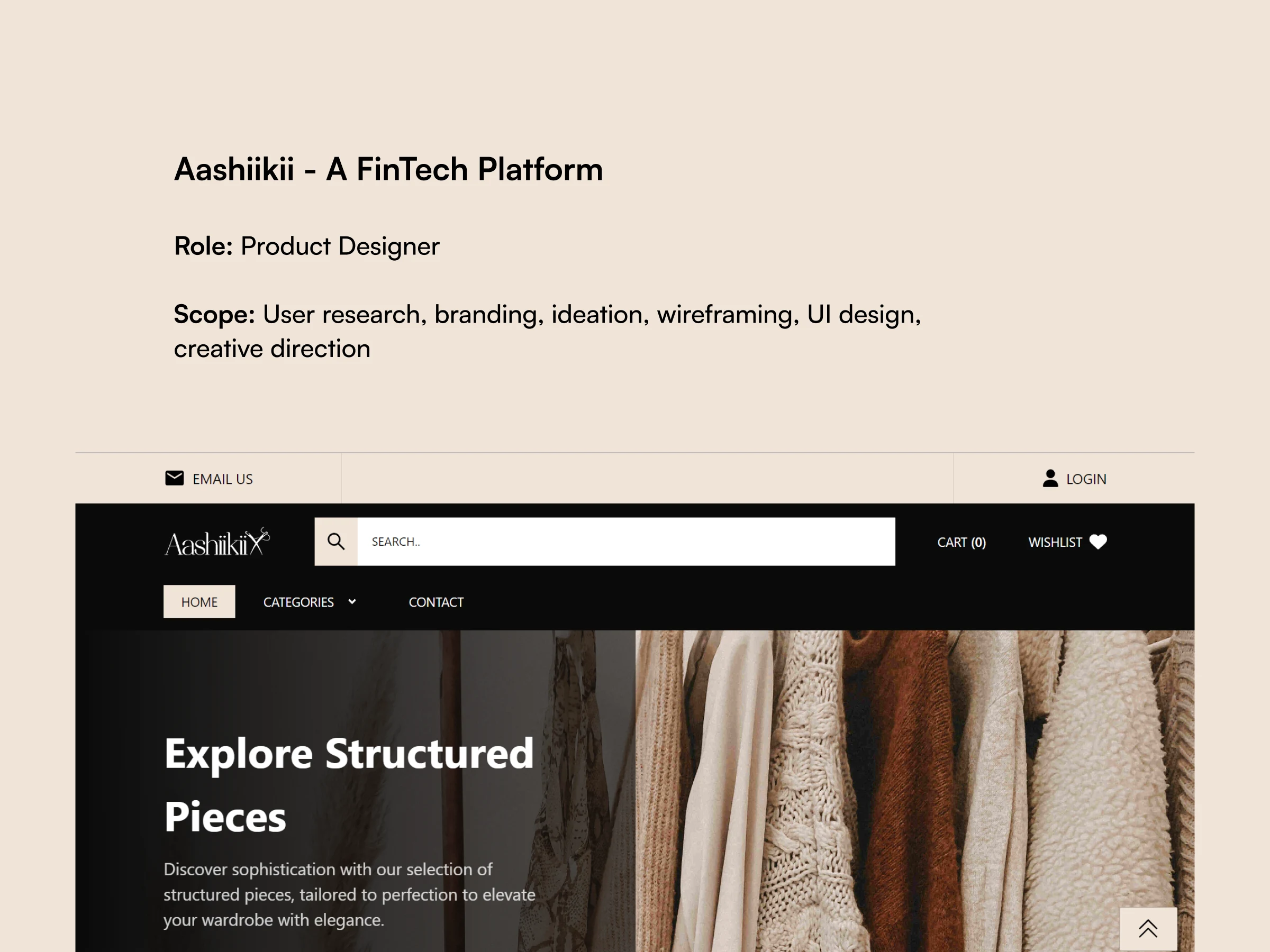Image resolution: width=1270 pixels, height=952 pixels.
Task: Open the Categories menu
Action: [x=298, y=602]
